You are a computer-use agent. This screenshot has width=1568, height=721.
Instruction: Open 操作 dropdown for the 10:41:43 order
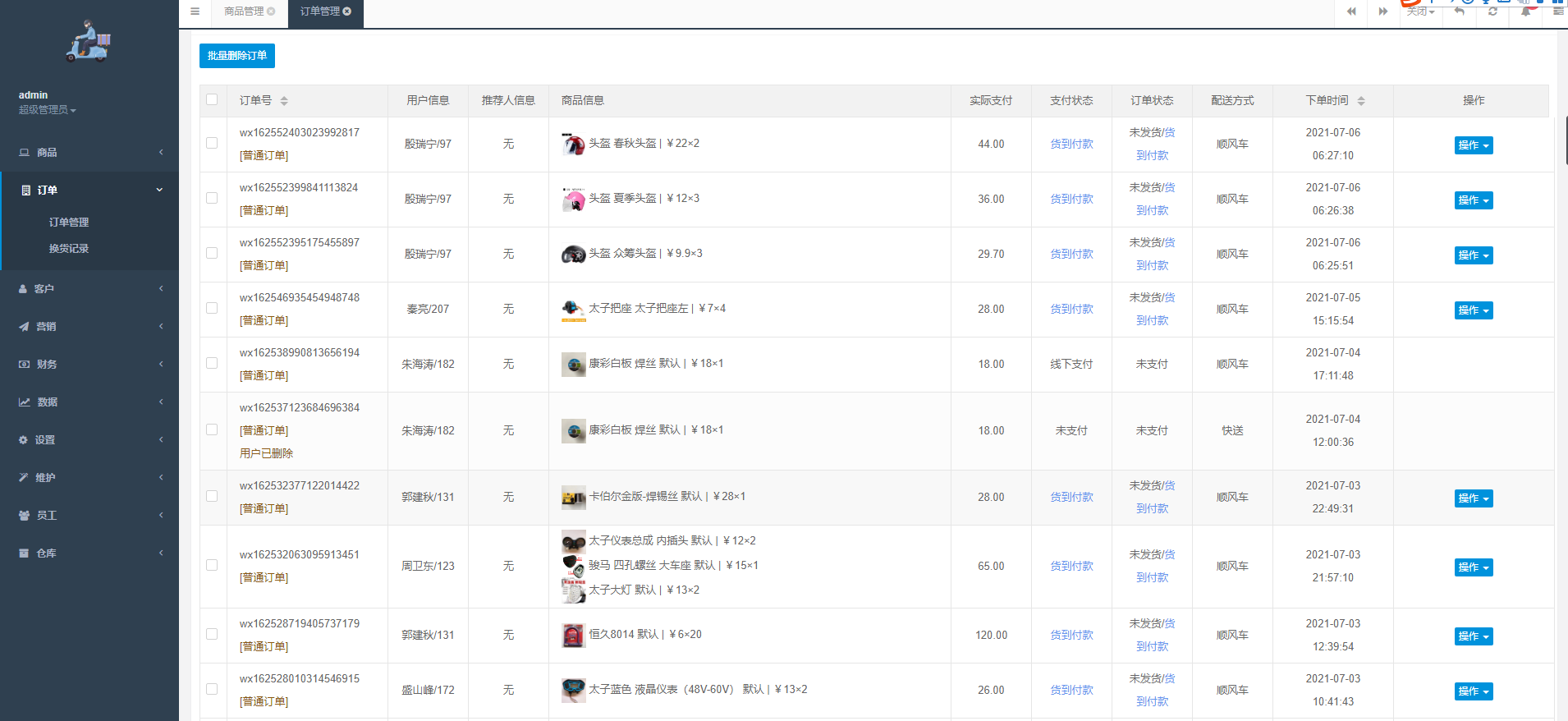(x=1474, y=691)
